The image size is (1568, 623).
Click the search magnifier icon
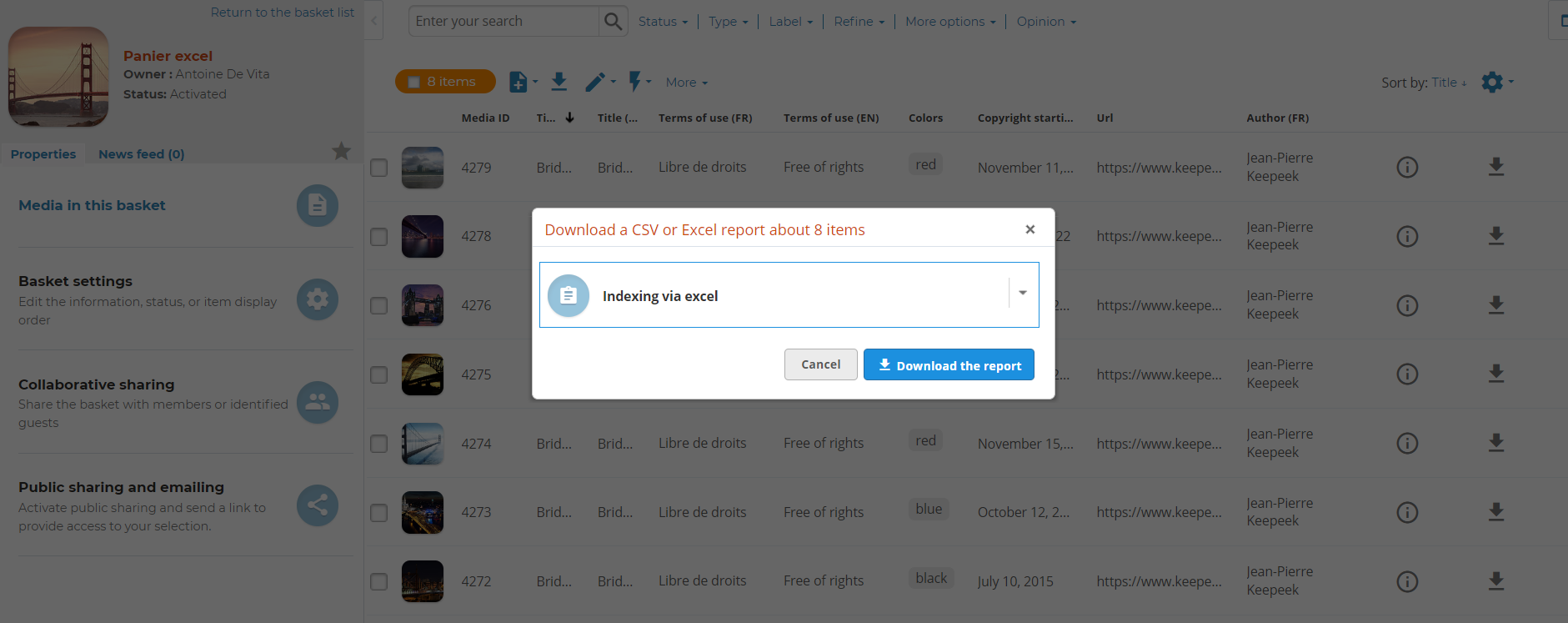click(613, 22)
